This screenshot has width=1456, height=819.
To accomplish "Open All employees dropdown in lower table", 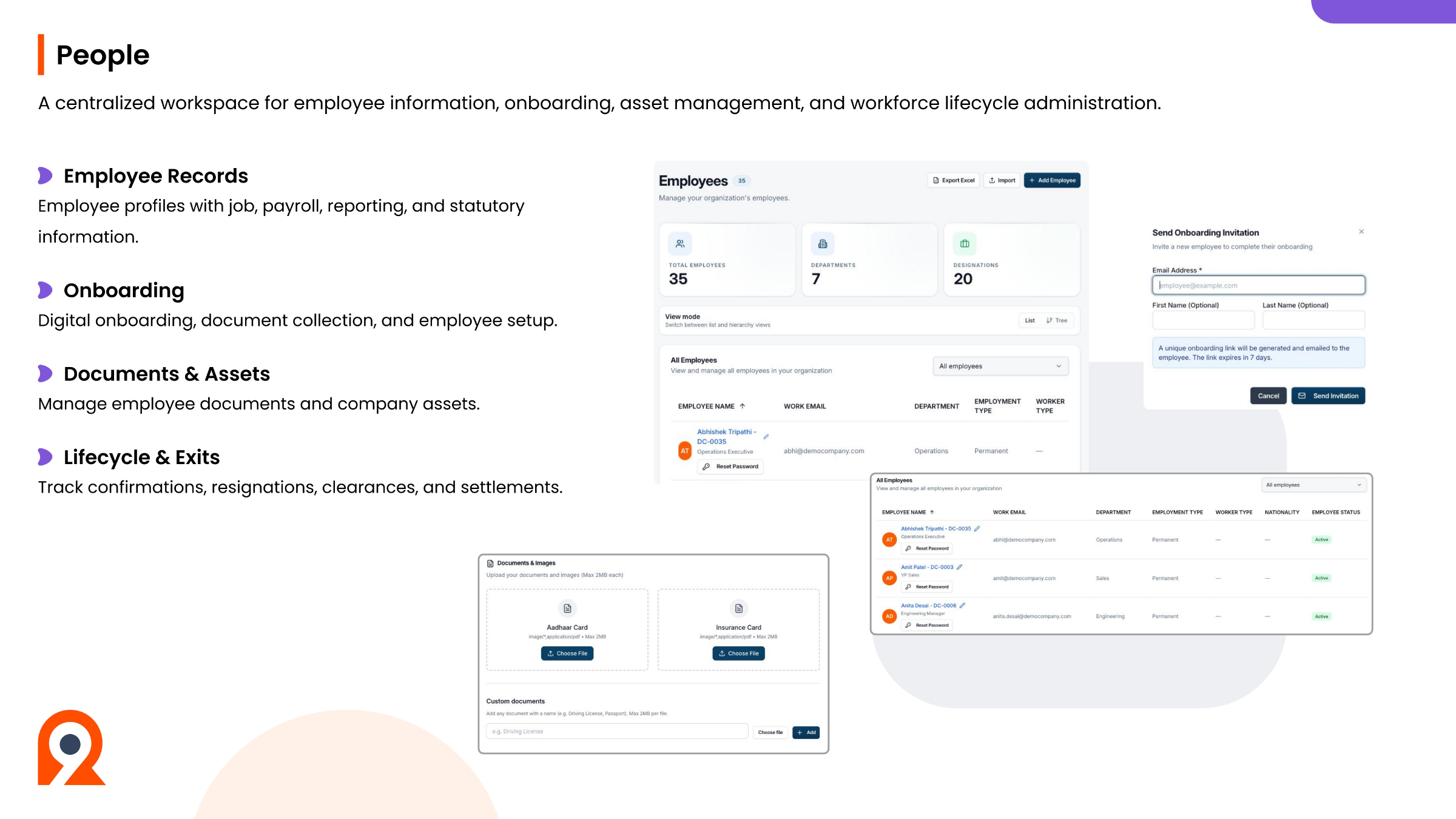I will (1313, 485).
